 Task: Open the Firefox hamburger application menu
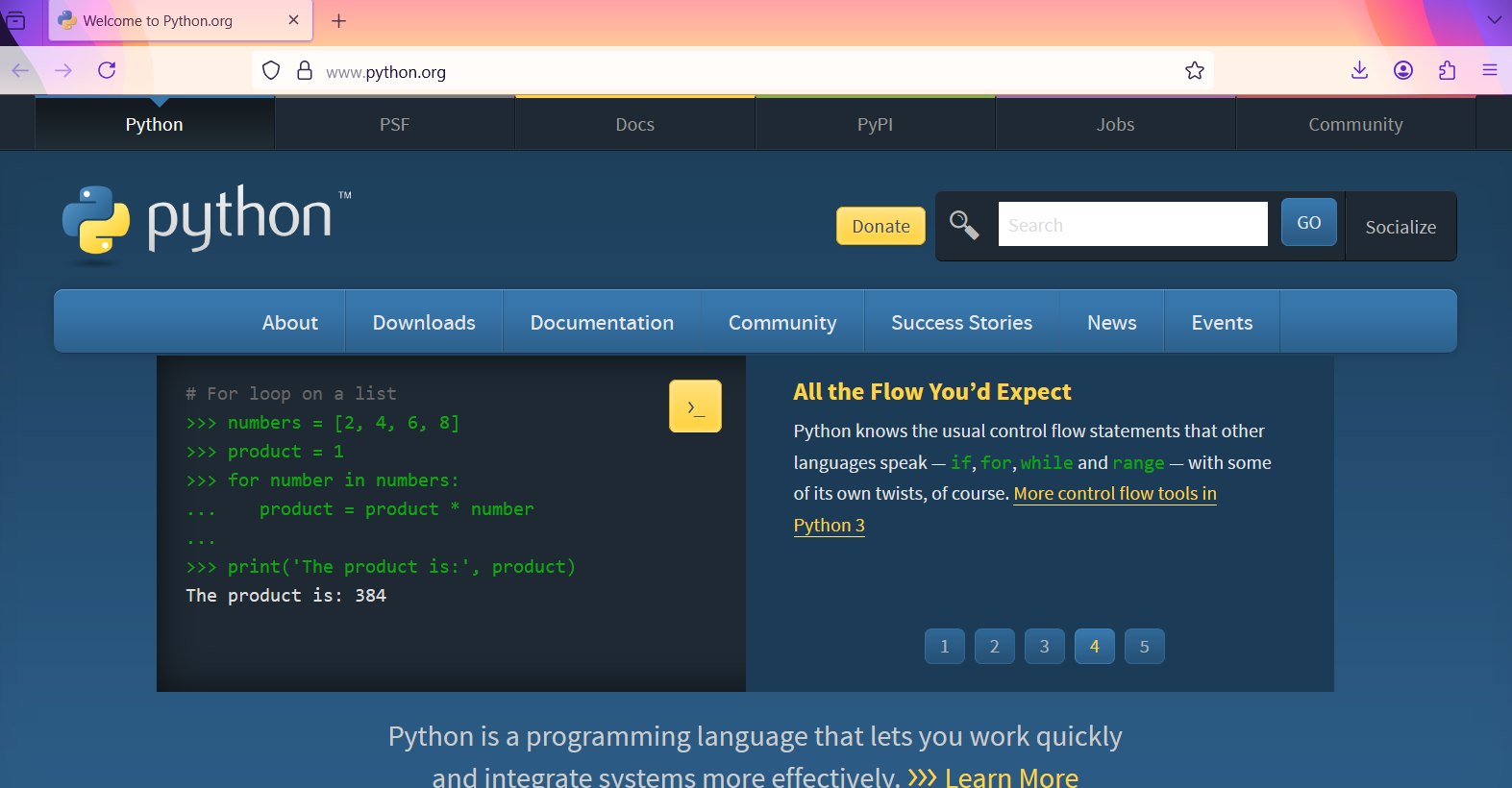click(1490, 70)
